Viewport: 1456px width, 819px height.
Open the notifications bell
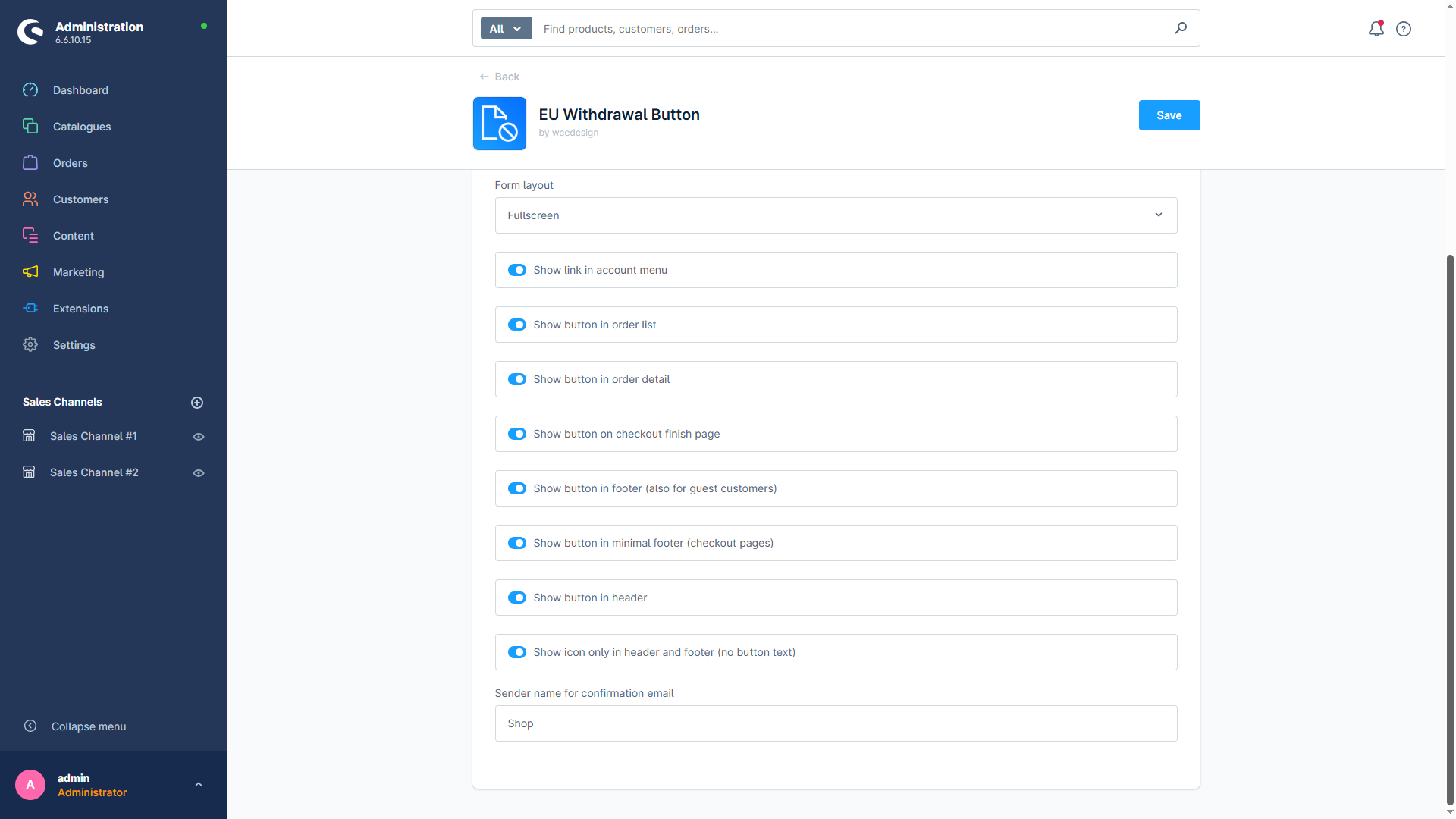pyautogui.click(x=1376, y=29)
